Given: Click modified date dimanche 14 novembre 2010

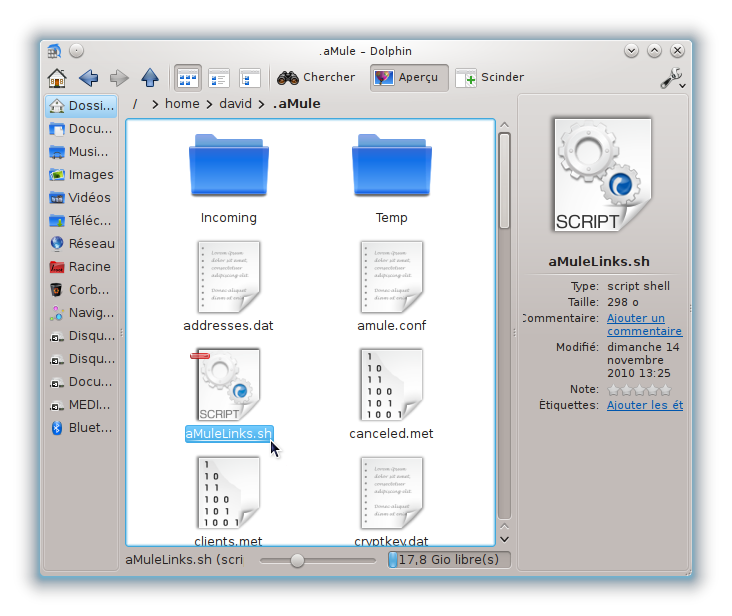Looking at the screenshot, I should click(x=643, y=360).
